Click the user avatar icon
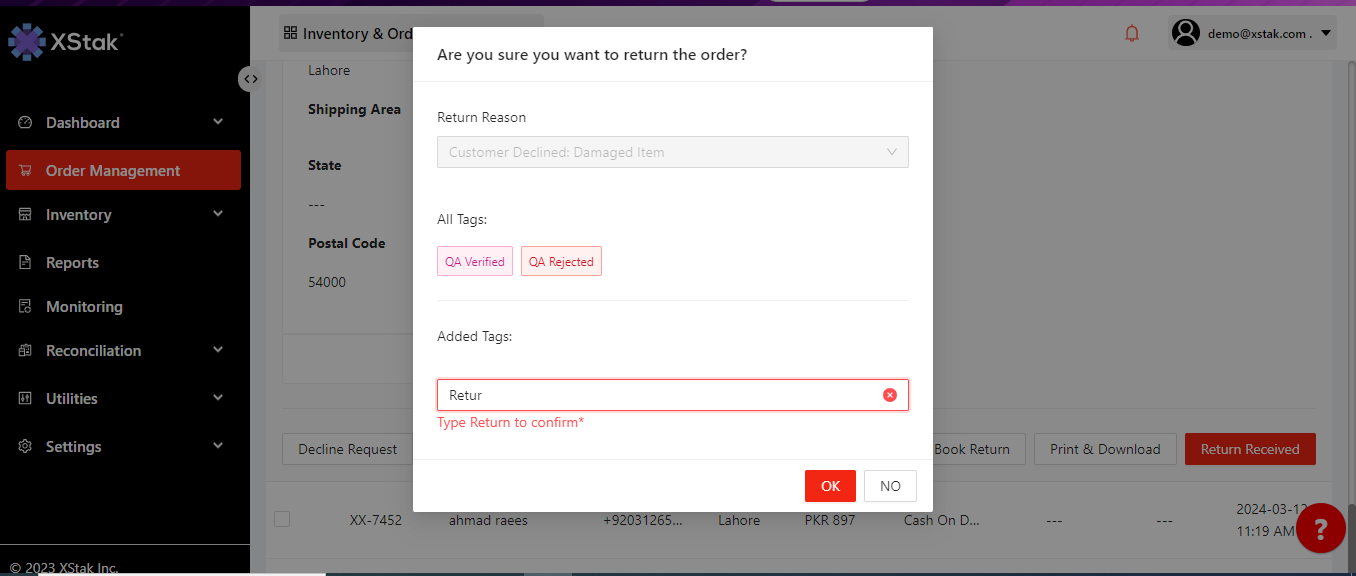 click(1186, 33)
